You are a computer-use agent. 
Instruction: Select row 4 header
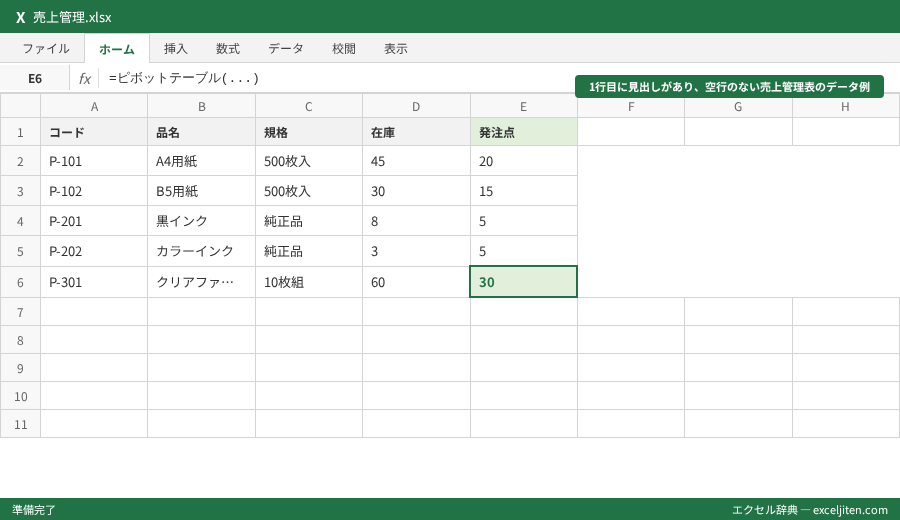pos(20,220)
